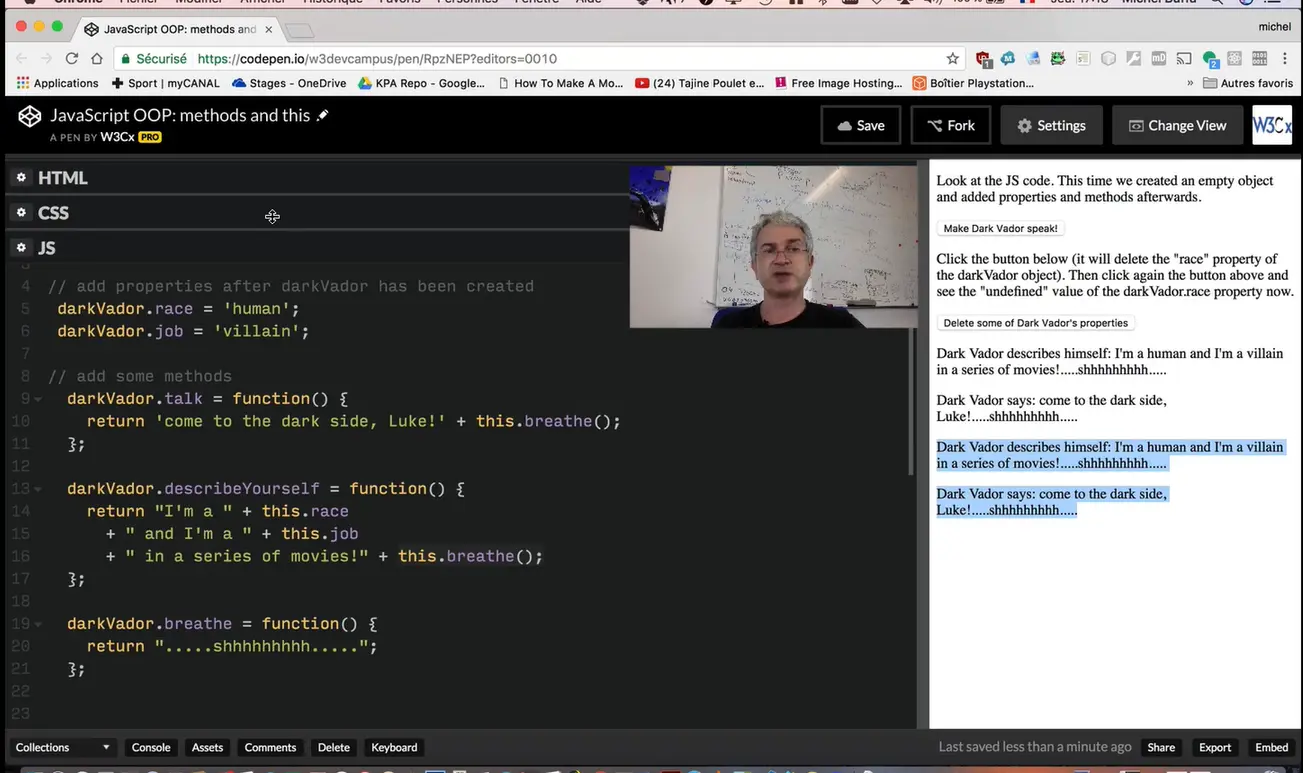
Task: Collapse the code fold at line 9
Action: [38, 399]
